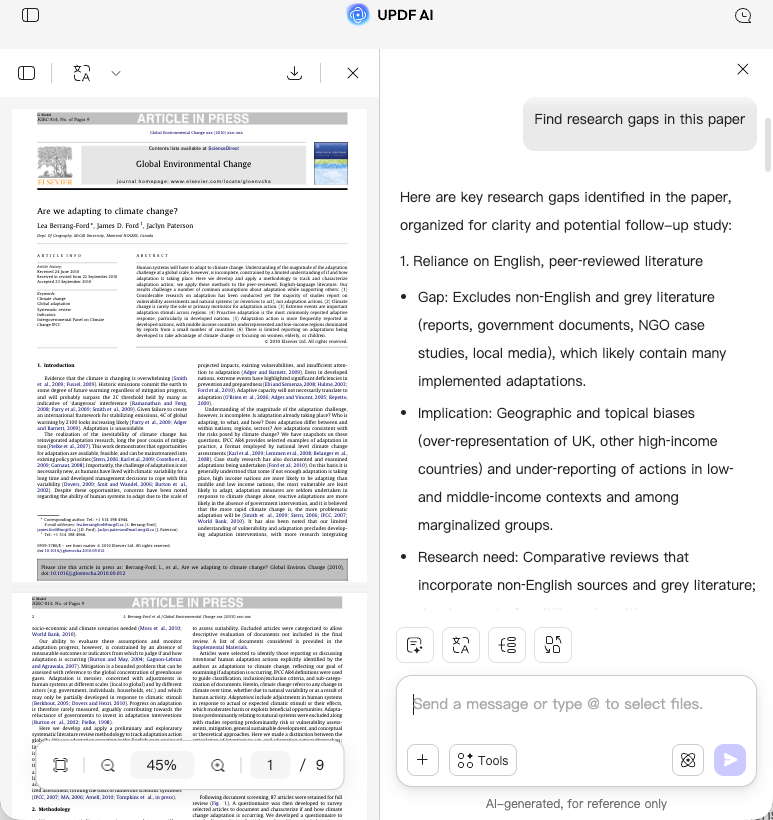Click the UPDF AI logo

[x=358, y=15]
